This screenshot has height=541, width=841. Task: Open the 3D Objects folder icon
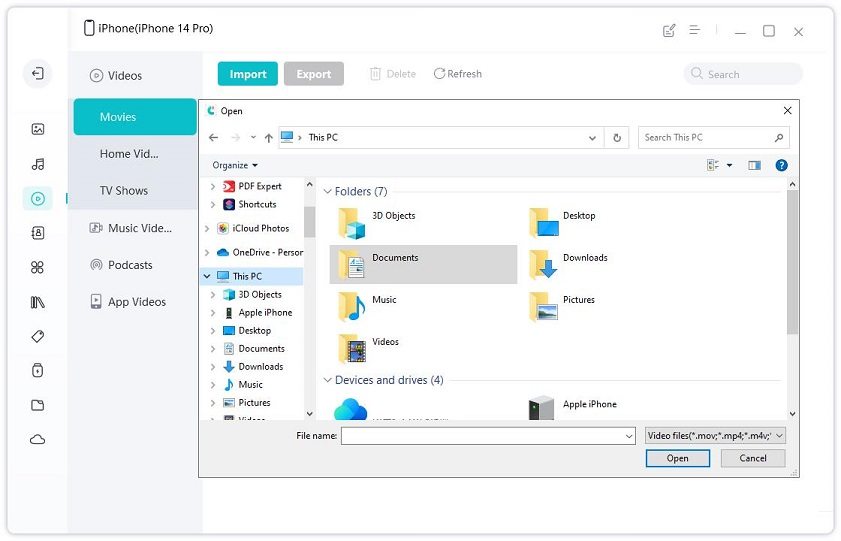[x=352, y=224]
